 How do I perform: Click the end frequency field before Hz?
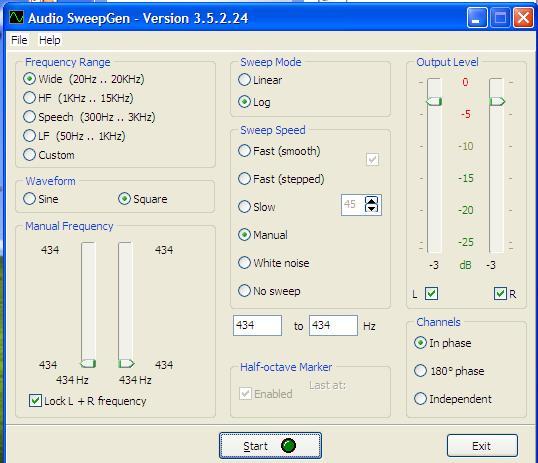[333, 325]
